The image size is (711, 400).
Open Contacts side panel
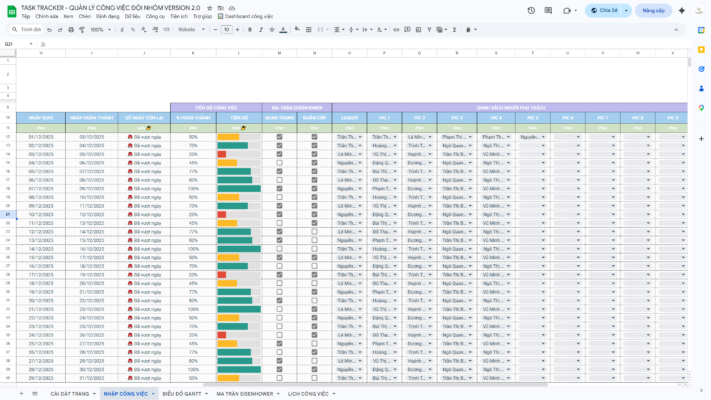[x=701, y=88]
